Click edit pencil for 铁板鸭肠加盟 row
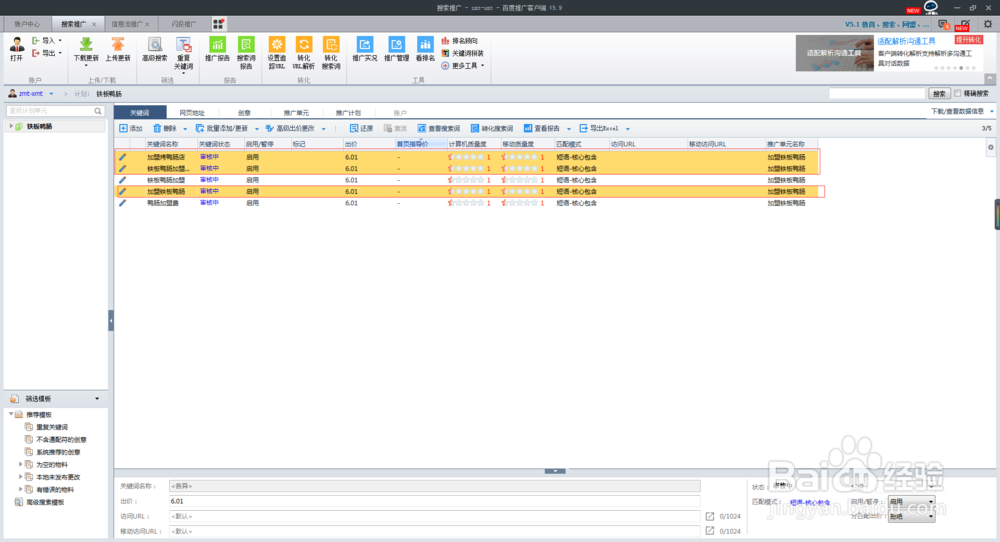 tap(122, 180)
